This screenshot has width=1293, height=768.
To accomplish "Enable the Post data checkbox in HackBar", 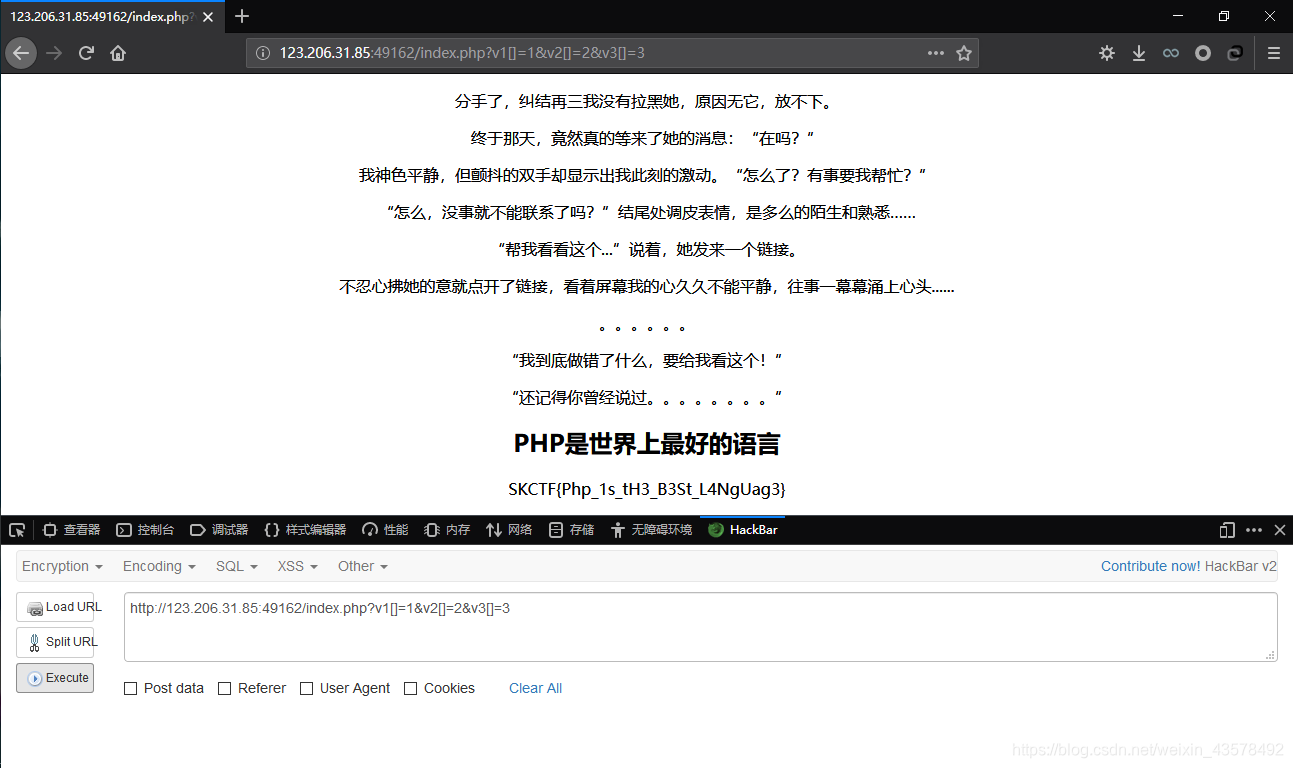I will tap(130, 688).
